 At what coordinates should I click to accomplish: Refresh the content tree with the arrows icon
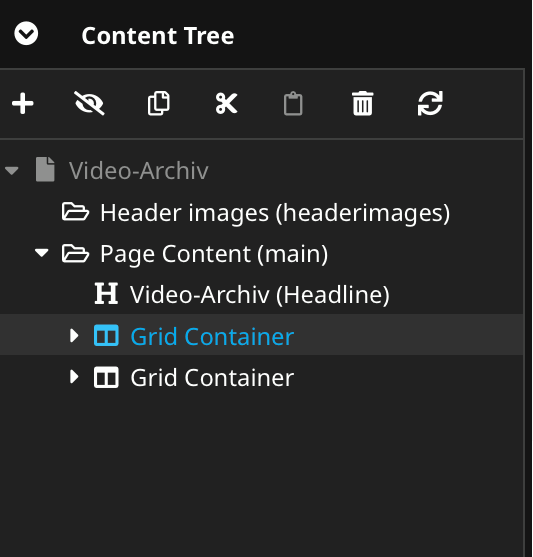click(x=430, y=103)
